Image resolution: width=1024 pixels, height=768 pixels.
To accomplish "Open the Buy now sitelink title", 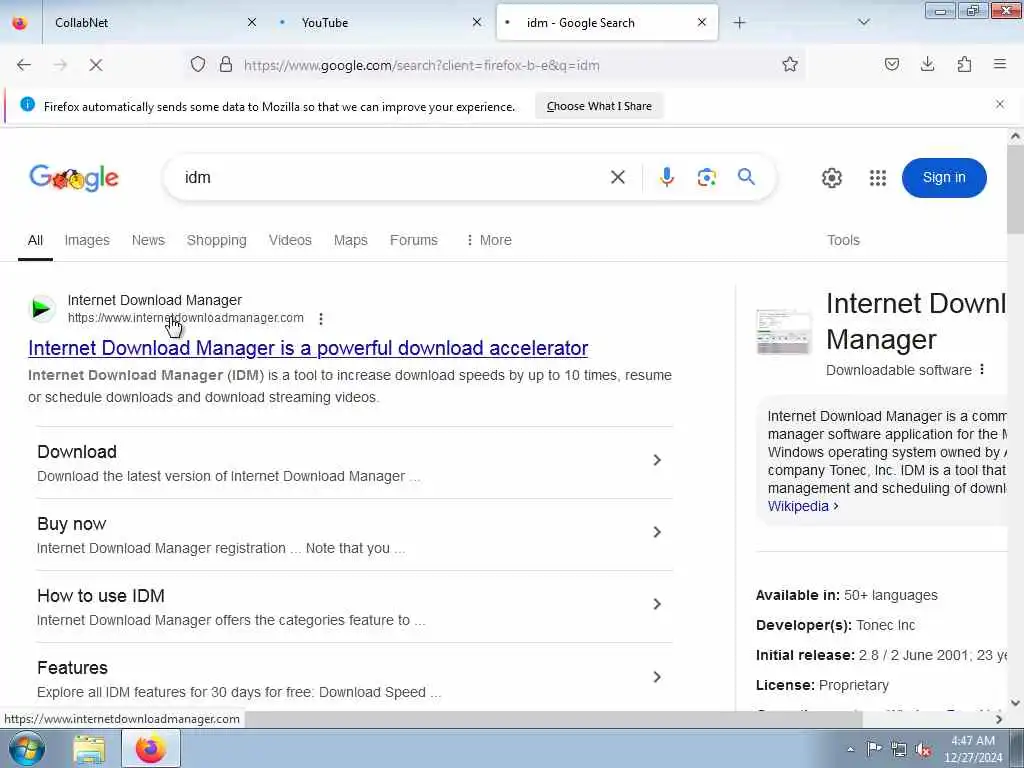I will 71,524.
